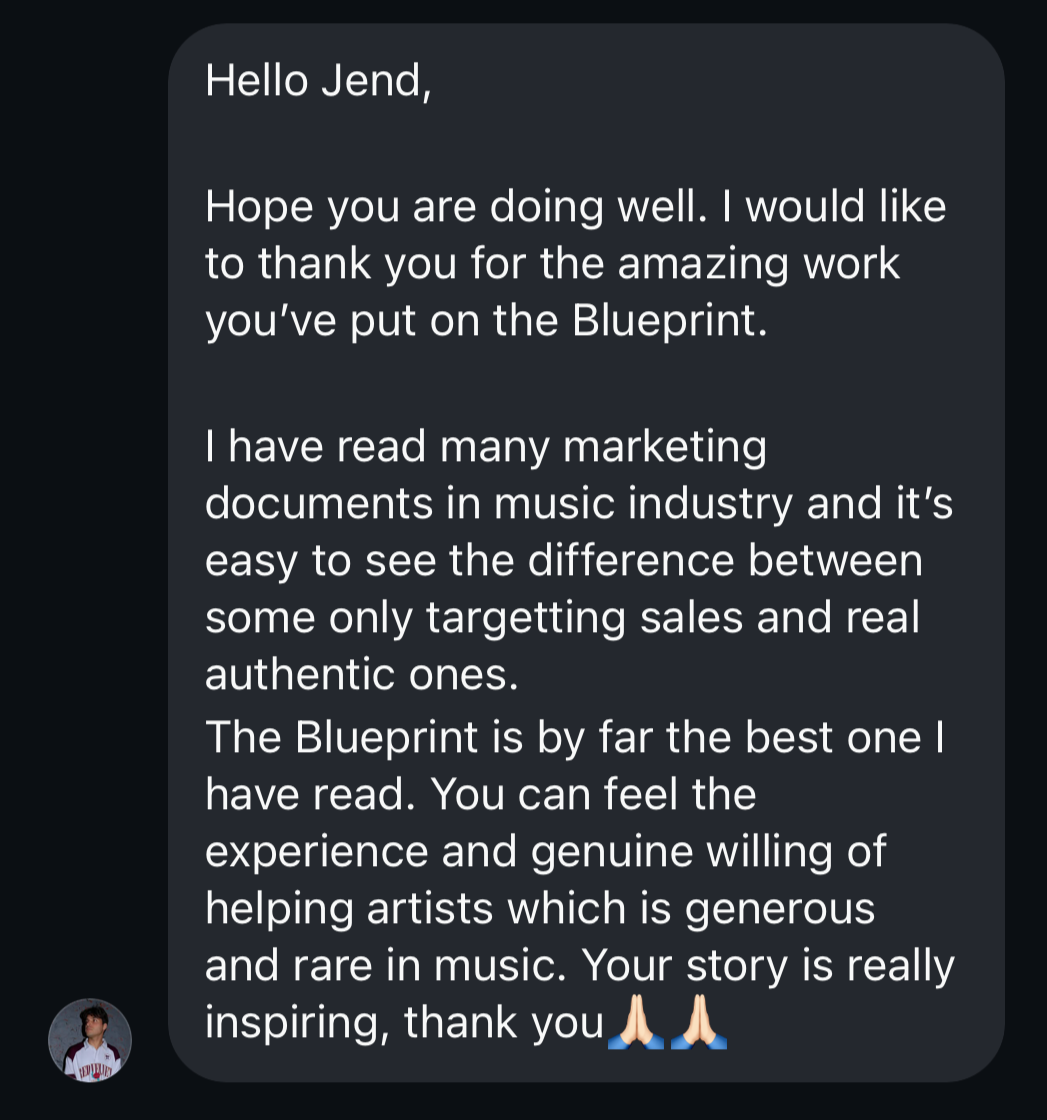The image size is (1047, 1120).
Task: Select the line "I have read many marketing"
Action: (485, 447)
